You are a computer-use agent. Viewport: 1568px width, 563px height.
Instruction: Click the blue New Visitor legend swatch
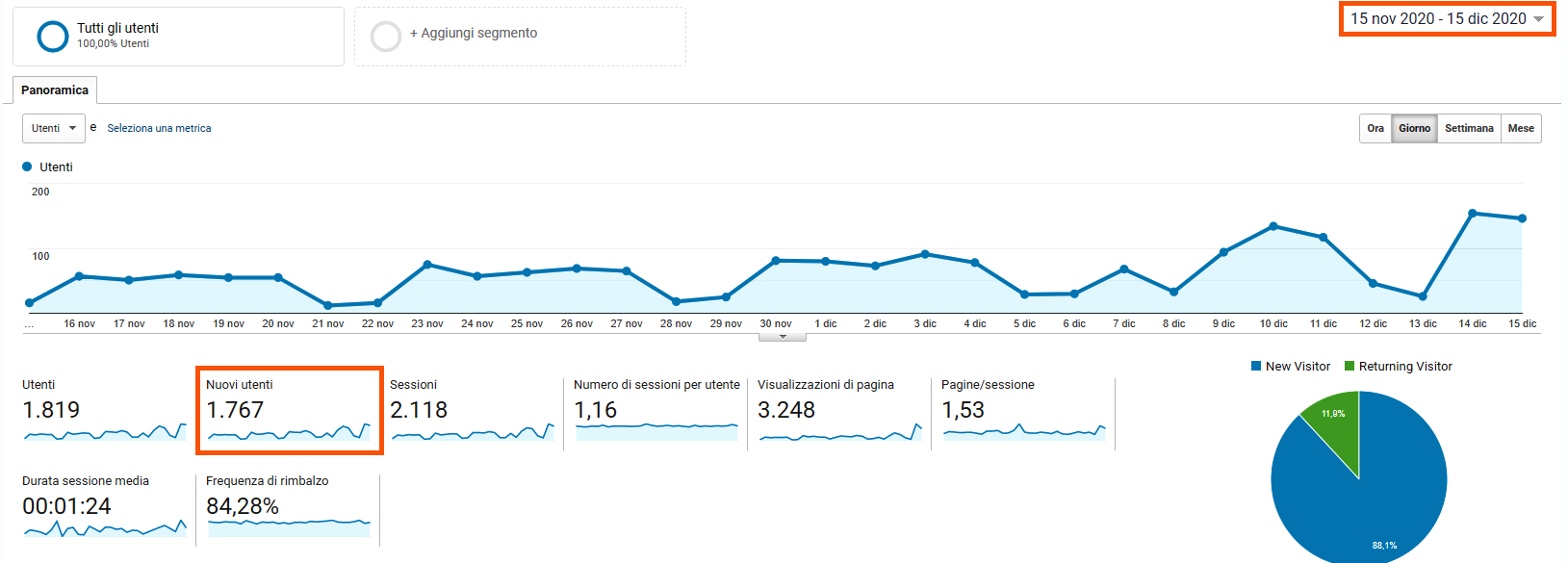(1256, 366)
